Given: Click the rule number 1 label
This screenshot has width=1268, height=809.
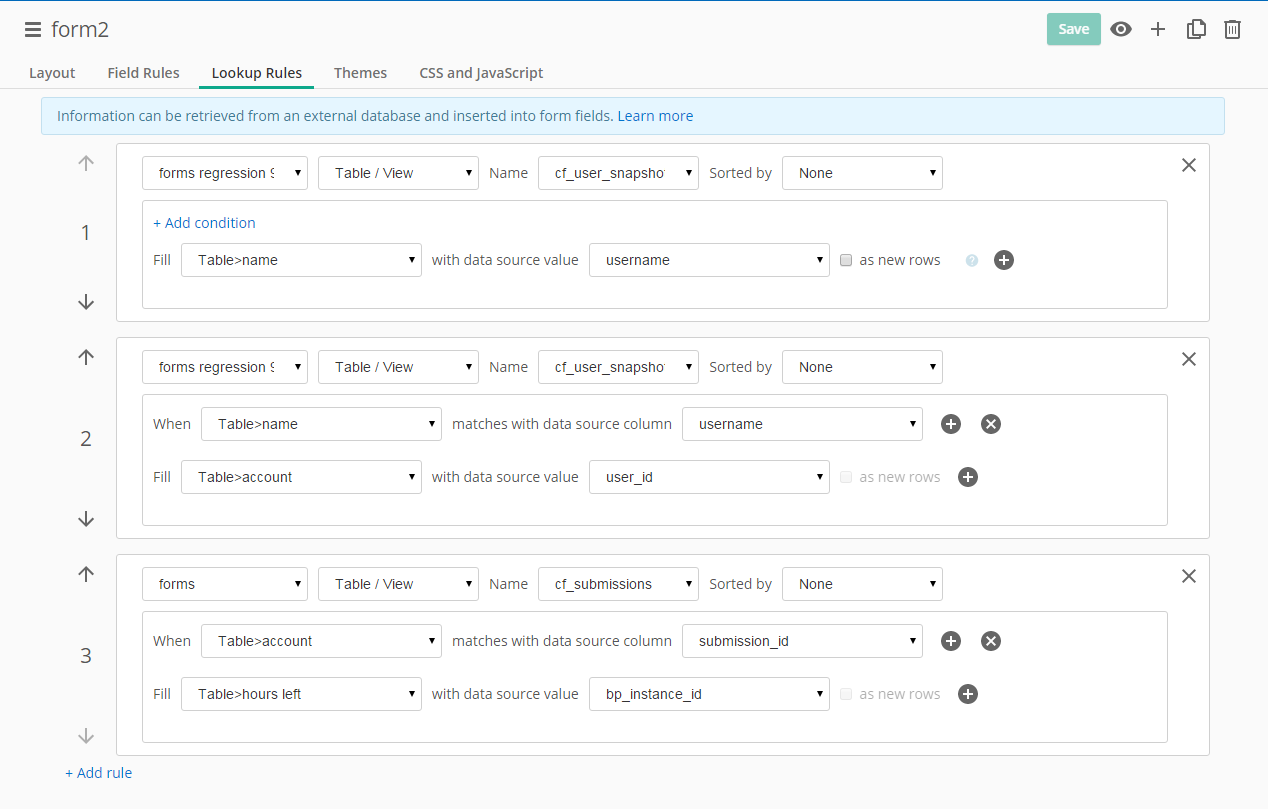Looking at the screenshot, I should 86,233.
